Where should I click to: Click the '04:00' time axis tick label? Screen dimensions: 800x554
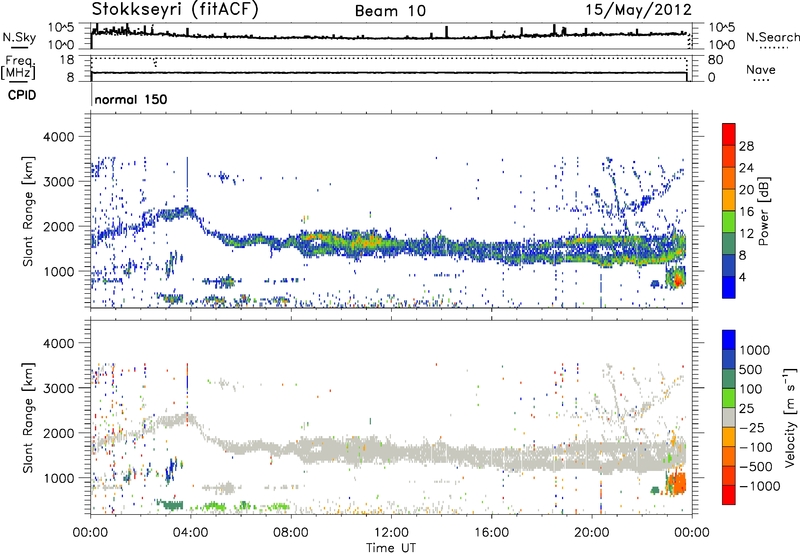click(191, 533)
